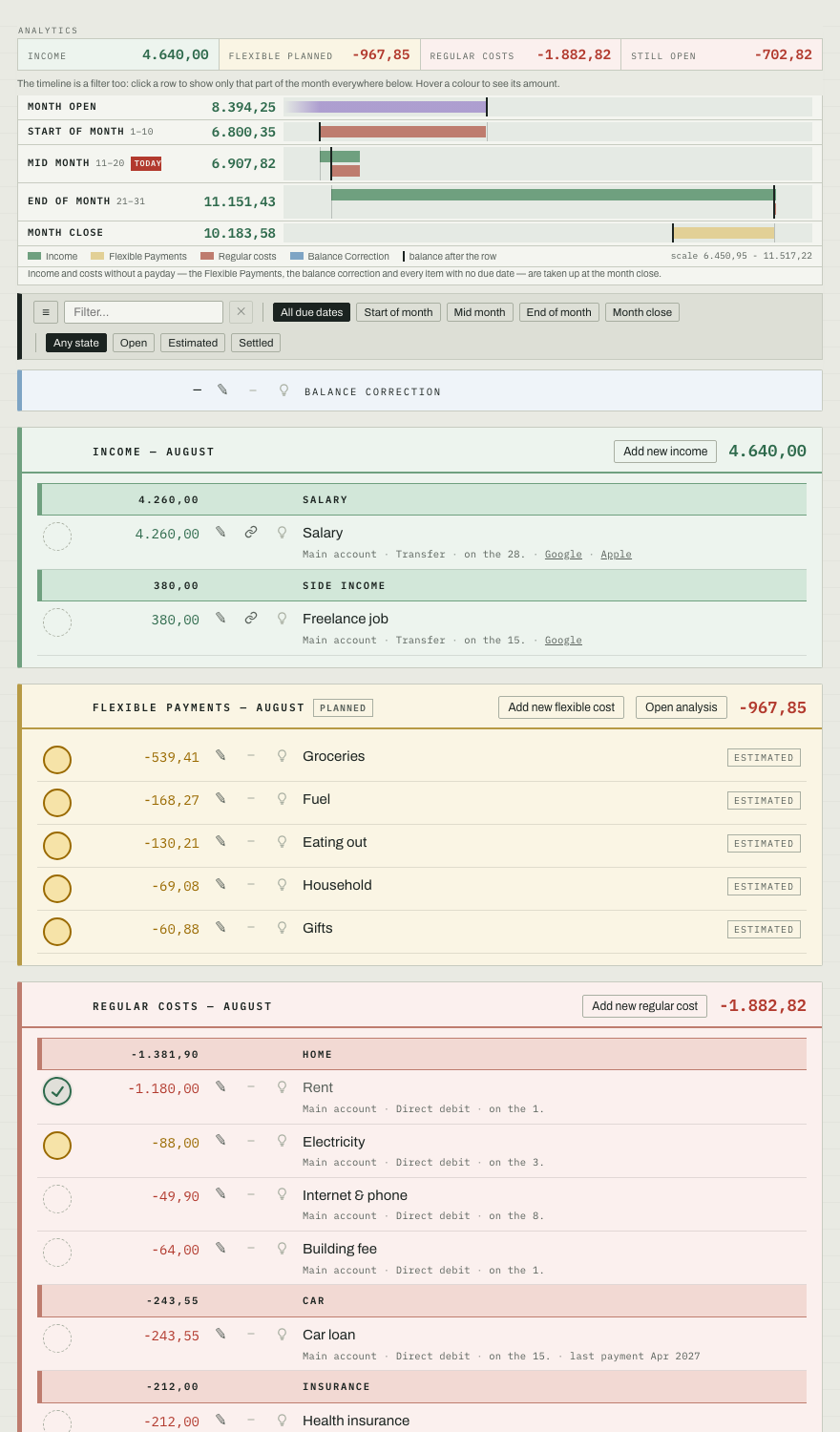Uncheck the settled checkmark on Rent
Viewport: 840px width, 1432px height.
(x=57, y=1091)
